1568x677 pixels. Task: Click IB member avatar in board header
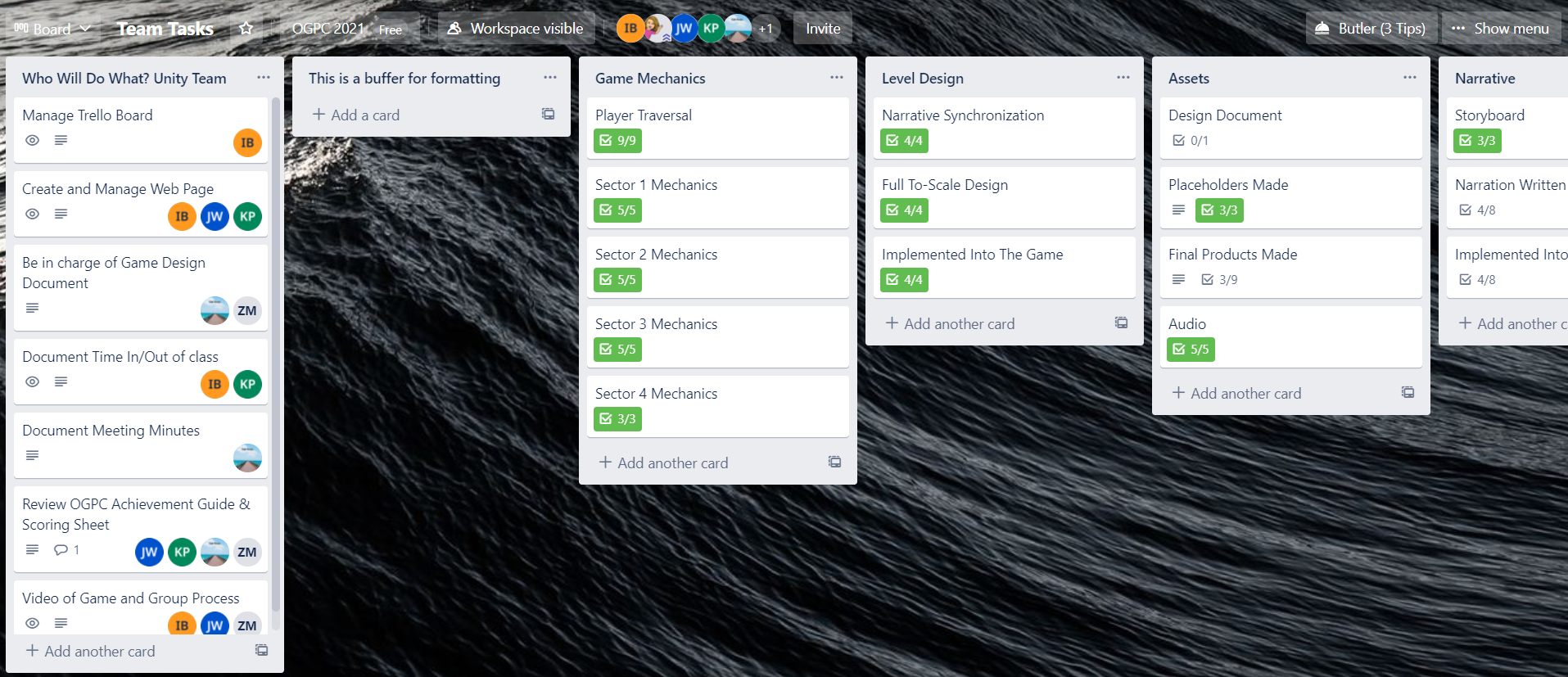click(630, 29)
